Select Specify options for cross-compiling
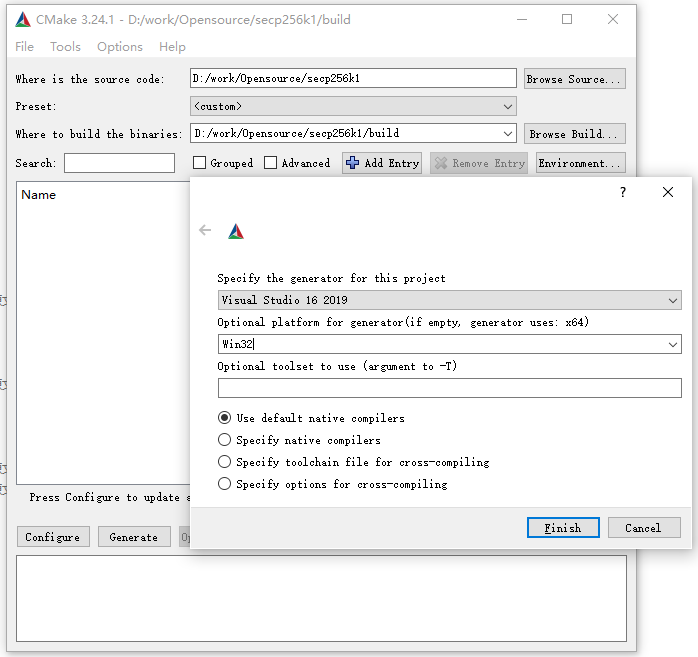Image resolution: width=698 pixels, height=657 pixels. 225,484
